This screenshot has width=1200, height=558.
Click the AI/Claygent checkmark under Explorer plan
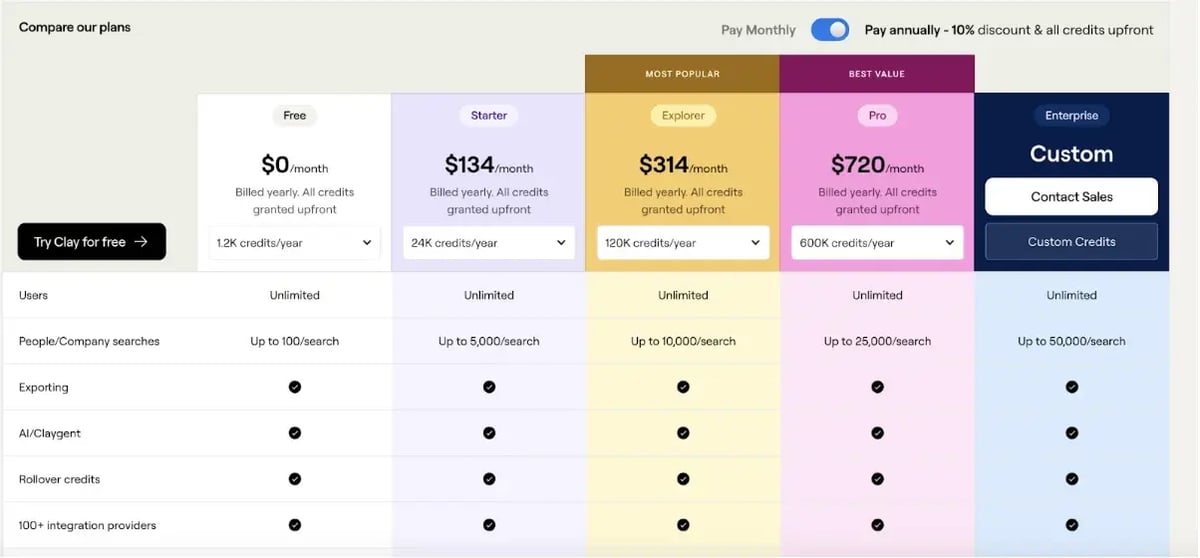pyautogui.click(x=683, y=433)
